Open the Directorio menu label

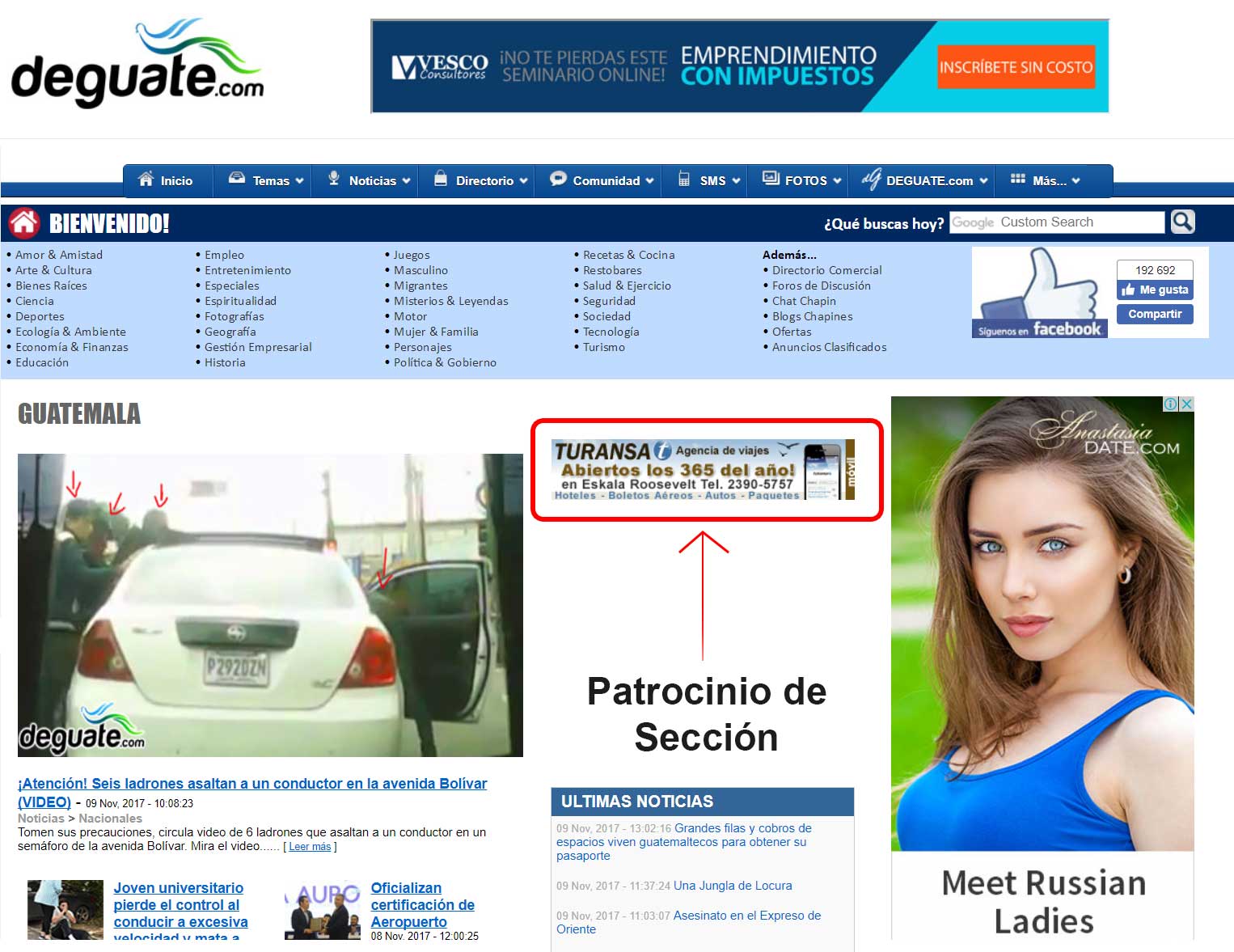point(484,181)
